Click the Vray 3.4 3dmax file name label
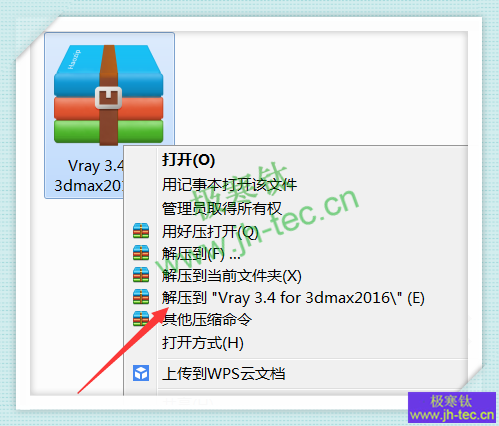This screenshot has width=499, height=426. 89,176
